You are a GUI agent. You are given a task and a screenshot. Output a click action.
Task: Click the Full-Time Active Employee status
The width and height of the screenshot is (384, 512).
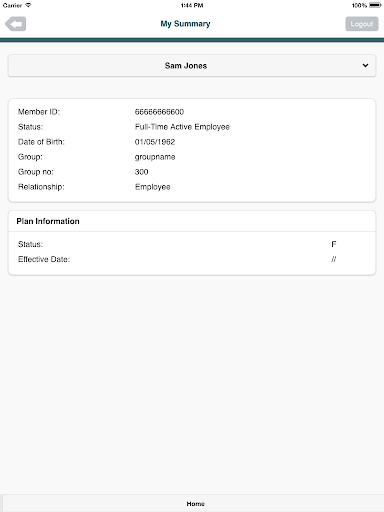click(x=182, y=127)
